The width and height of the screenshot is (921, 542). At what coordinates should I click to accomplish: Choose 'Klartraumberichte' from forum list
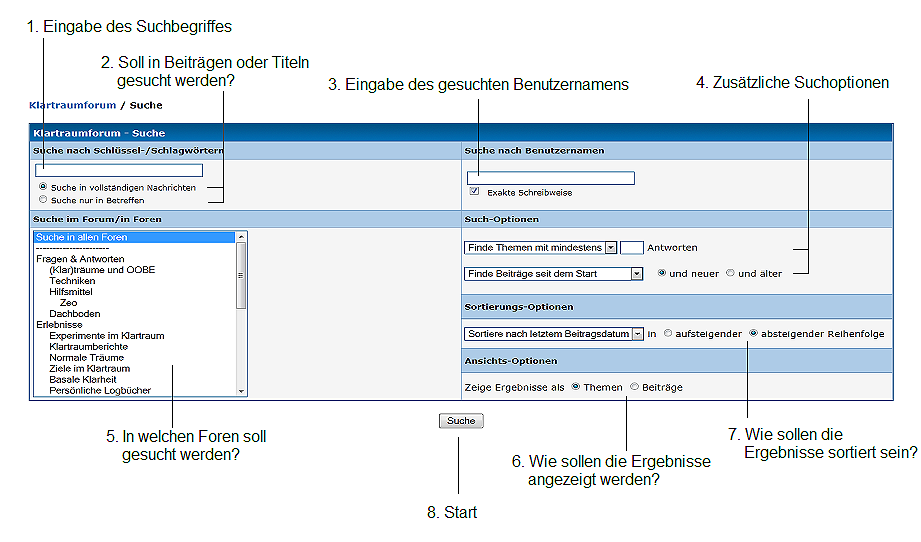[x=86, y=346]
